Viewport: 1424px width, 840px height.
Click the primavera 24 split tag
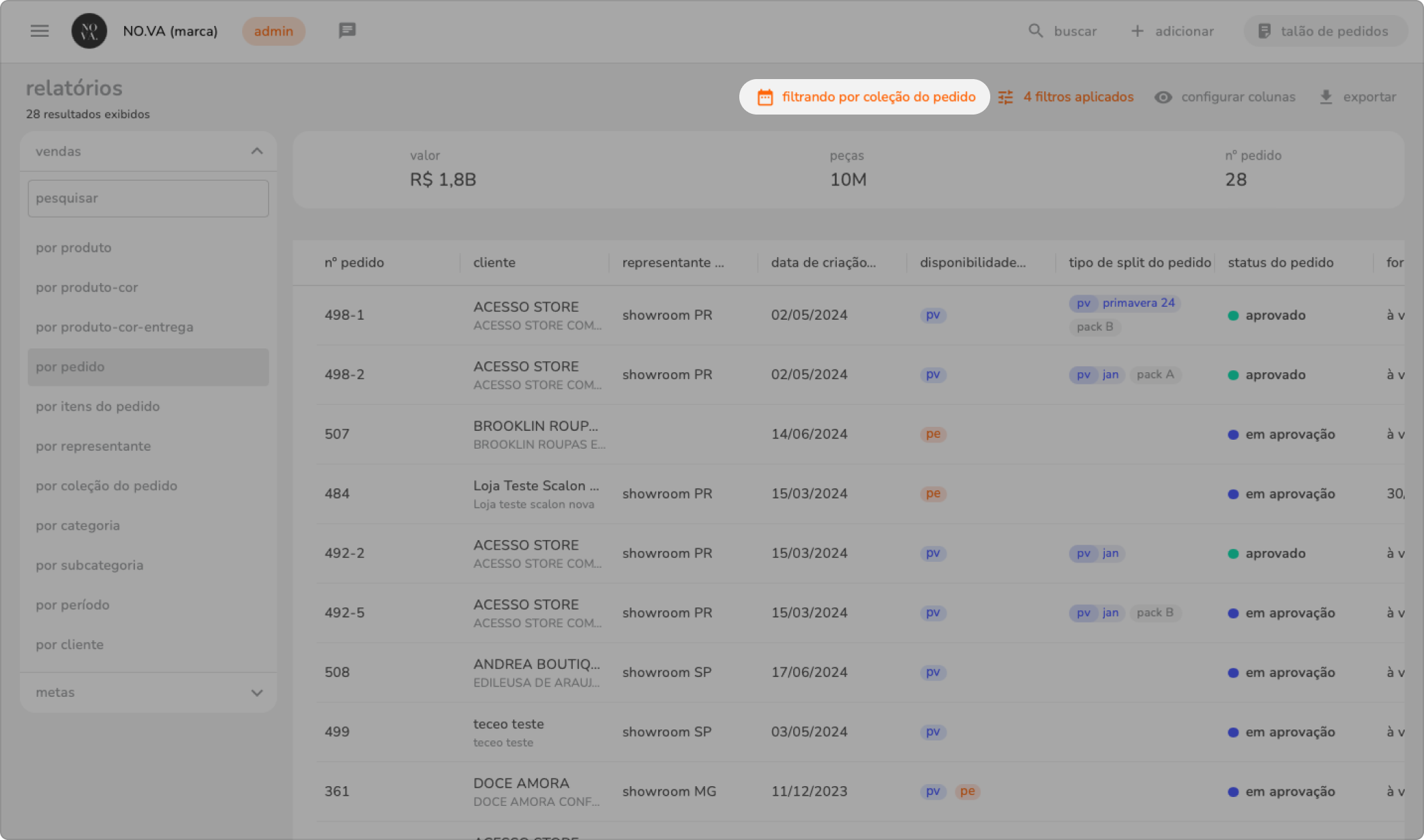click(x=1138, y=303)
